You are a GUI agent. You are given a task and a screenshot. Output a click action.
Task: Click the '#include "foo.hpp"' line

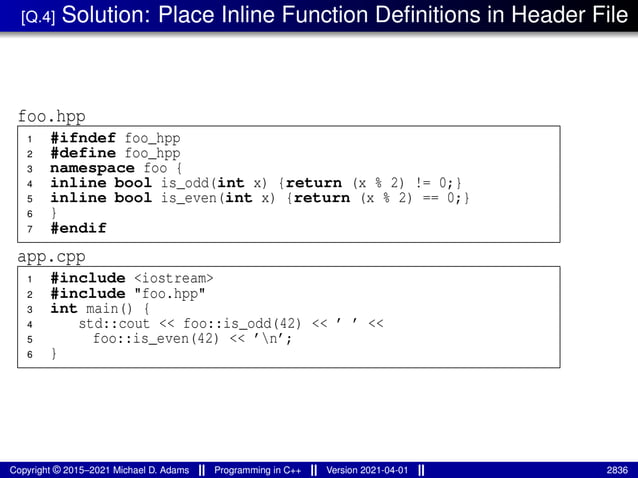click(128, 293)
